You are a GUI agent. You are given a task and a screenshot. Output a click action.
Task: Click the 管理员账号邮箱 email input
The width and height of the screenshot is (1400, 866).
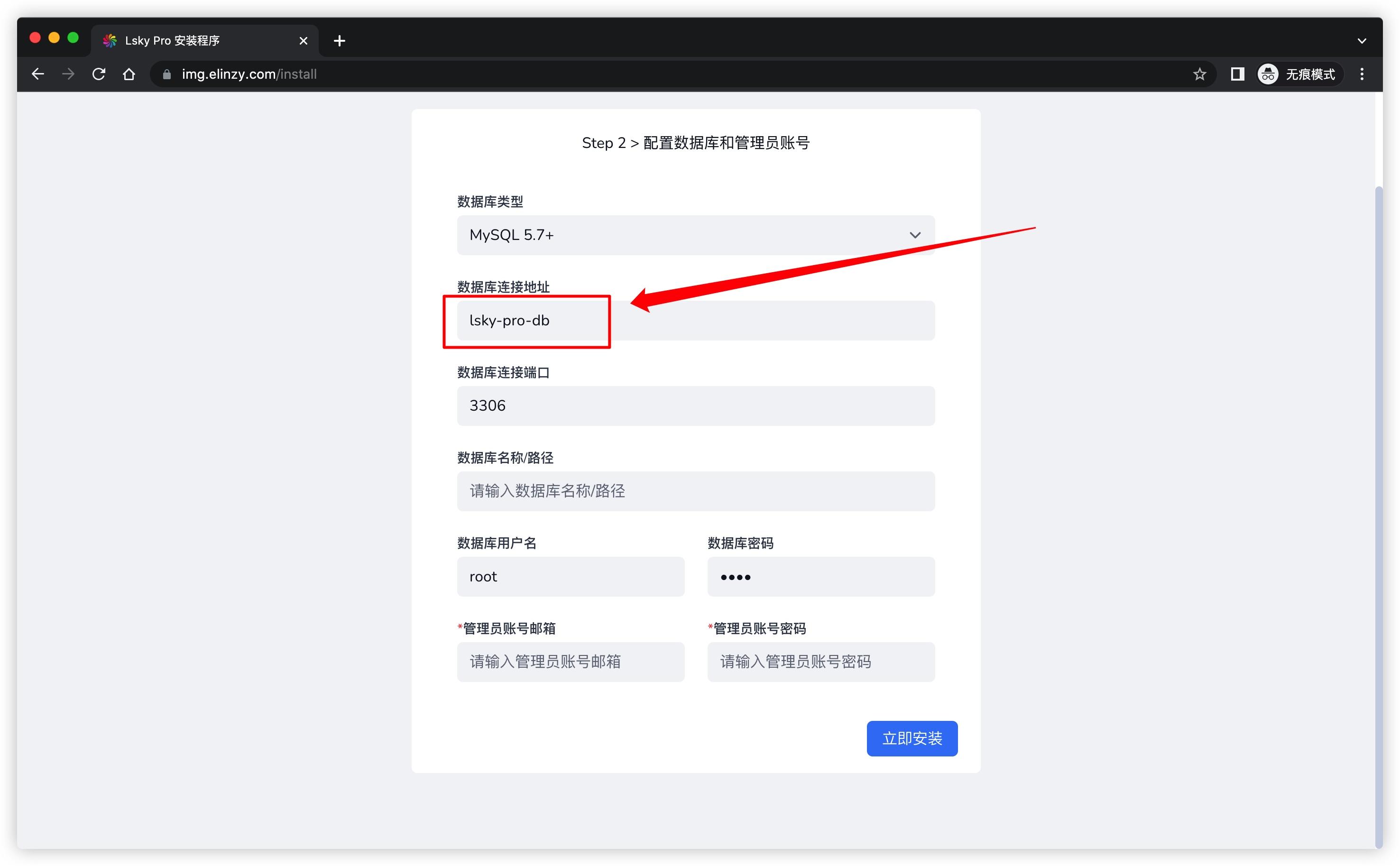tap(571, 662)
